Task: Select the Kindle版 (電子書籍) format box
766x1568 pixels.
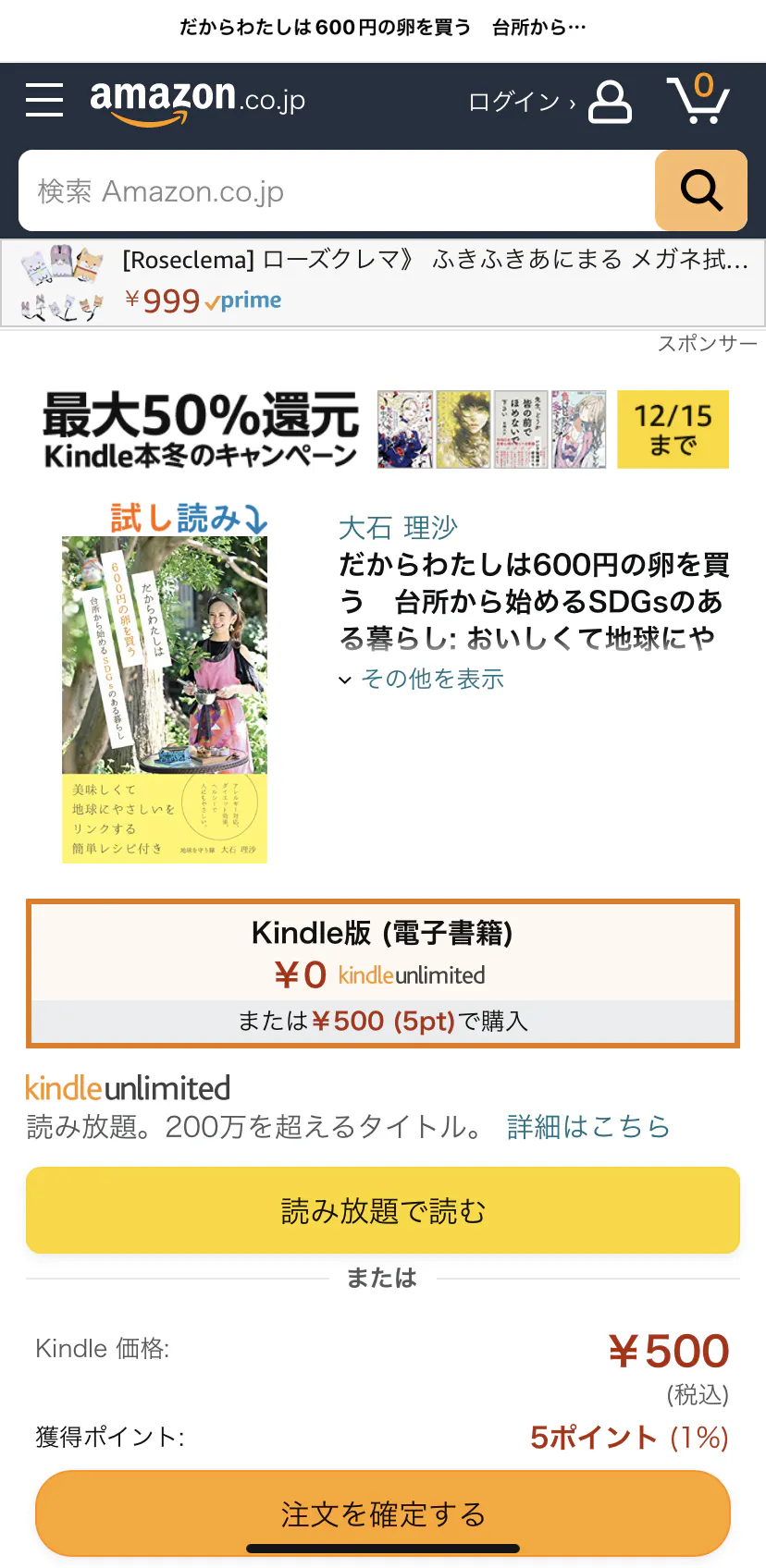Action: point(383,974)
